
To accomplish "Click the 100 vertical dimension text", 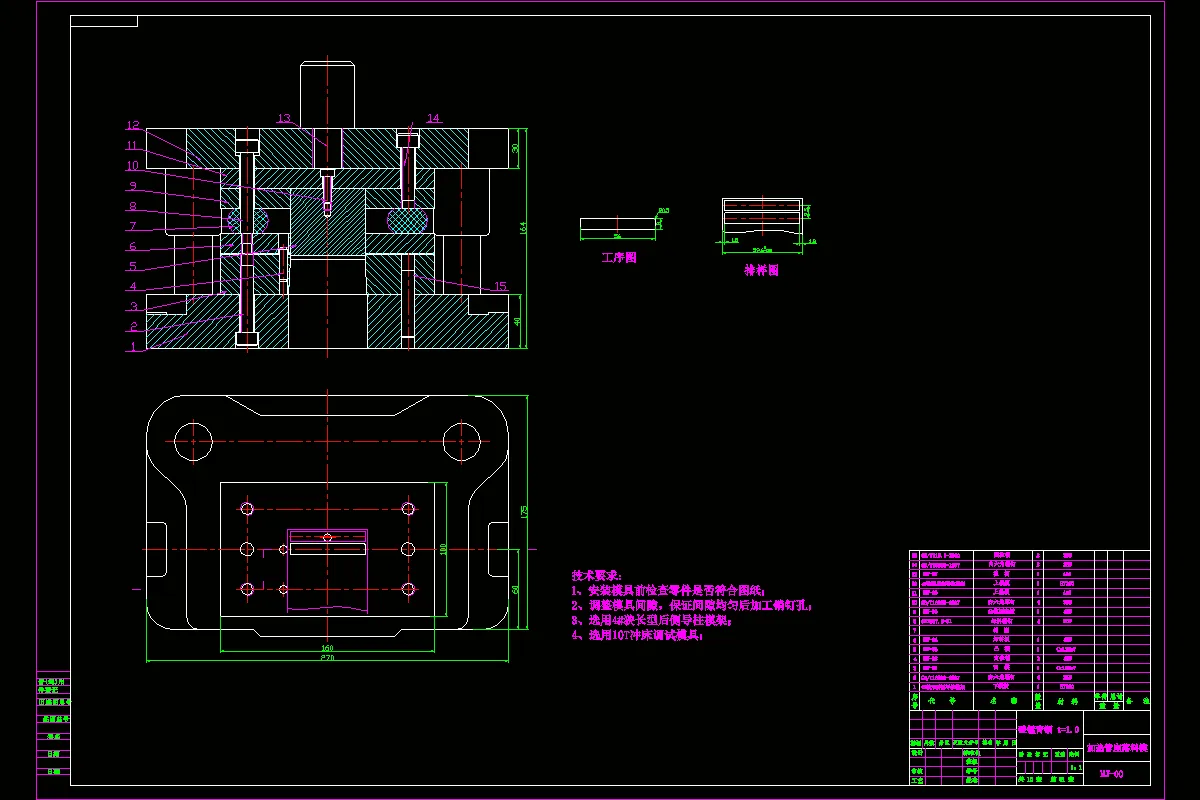I will click(443, 549).
